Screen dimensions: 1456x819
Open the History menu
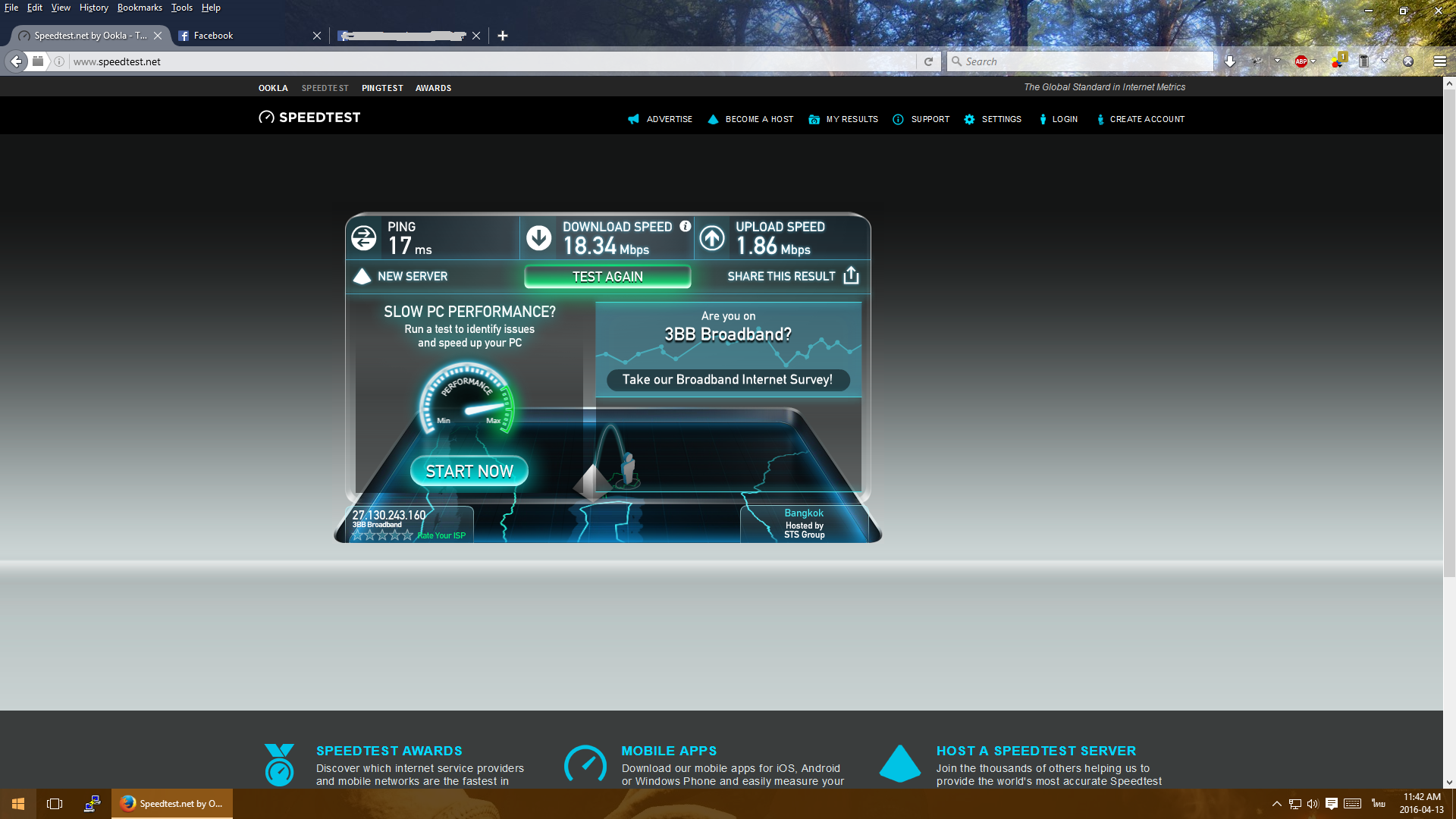click(x=94, y=8)
